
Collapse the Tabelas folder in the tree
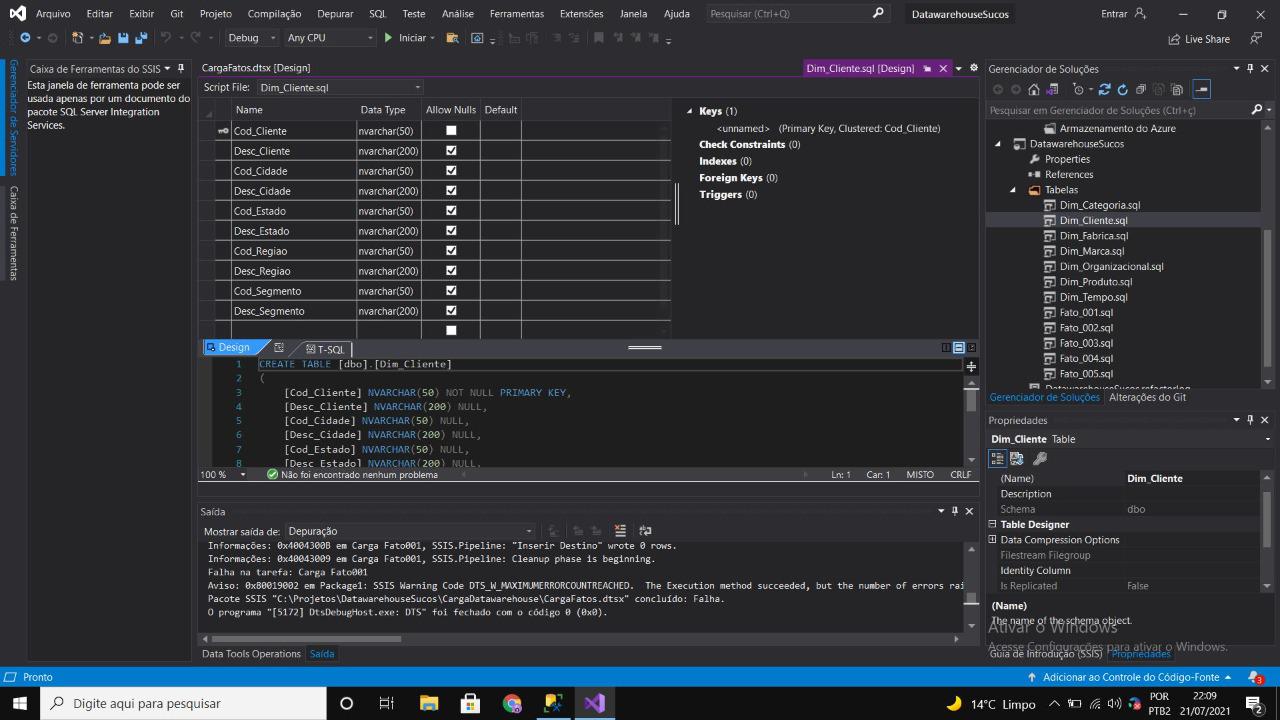tap(1013, 190)
